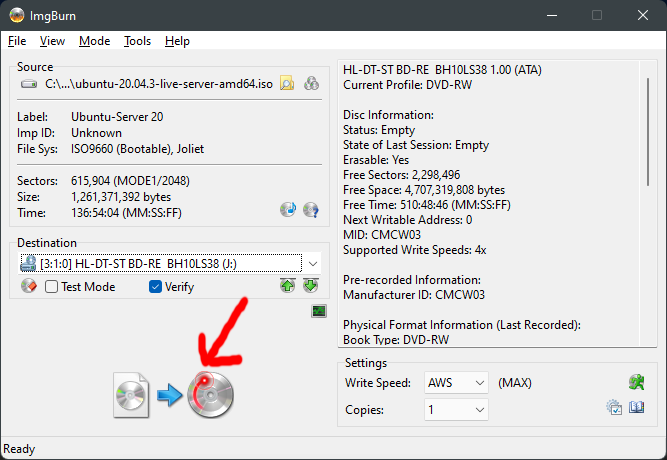Click the load tray green down arrow
This screenshot has height=460, width=667.
pyautogui.click(x=311, y=286)
